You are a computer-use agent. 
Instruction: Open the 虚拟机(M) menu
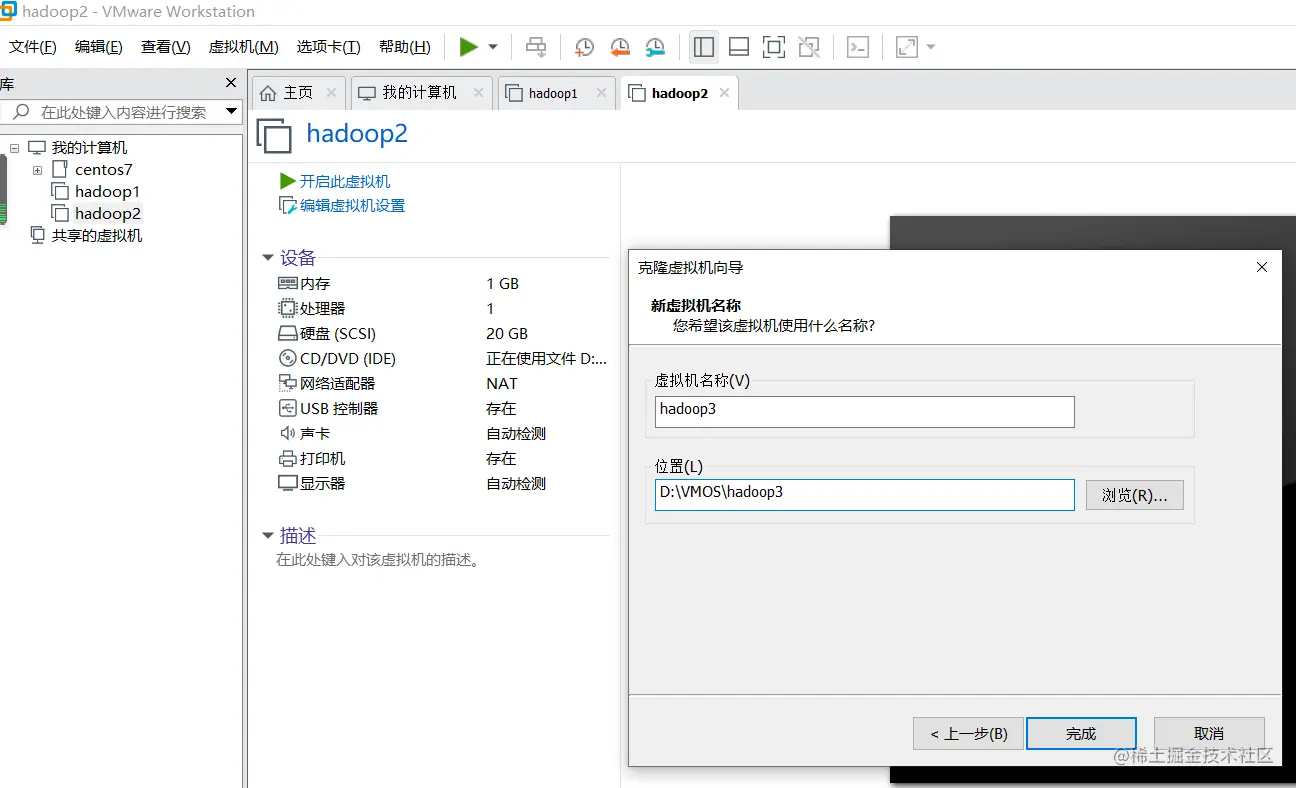[243, 47]
